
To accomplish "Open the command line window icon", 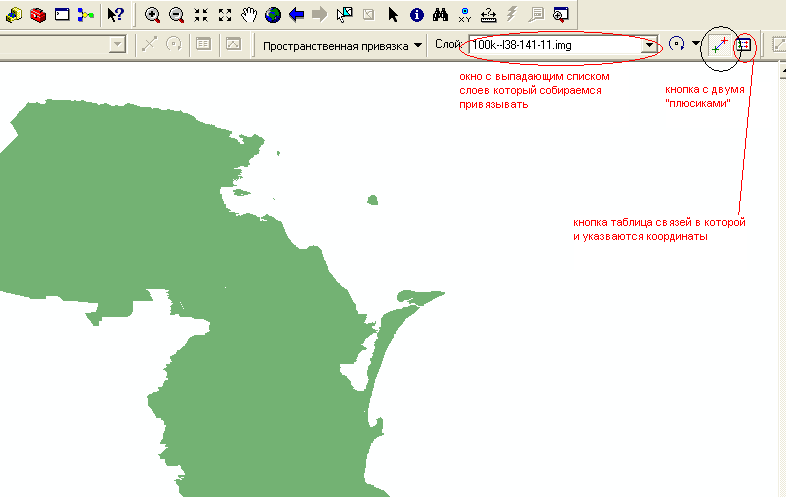I will pyautogui.click(x=62, y=15).
